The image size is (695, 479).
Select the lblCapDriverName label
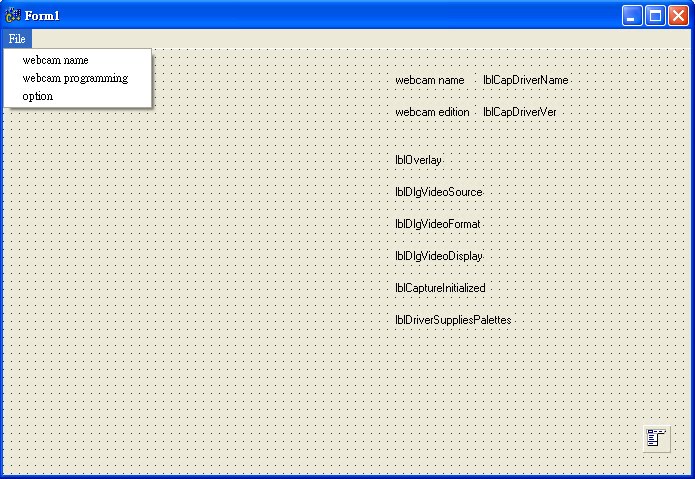(x=526, y=80)
